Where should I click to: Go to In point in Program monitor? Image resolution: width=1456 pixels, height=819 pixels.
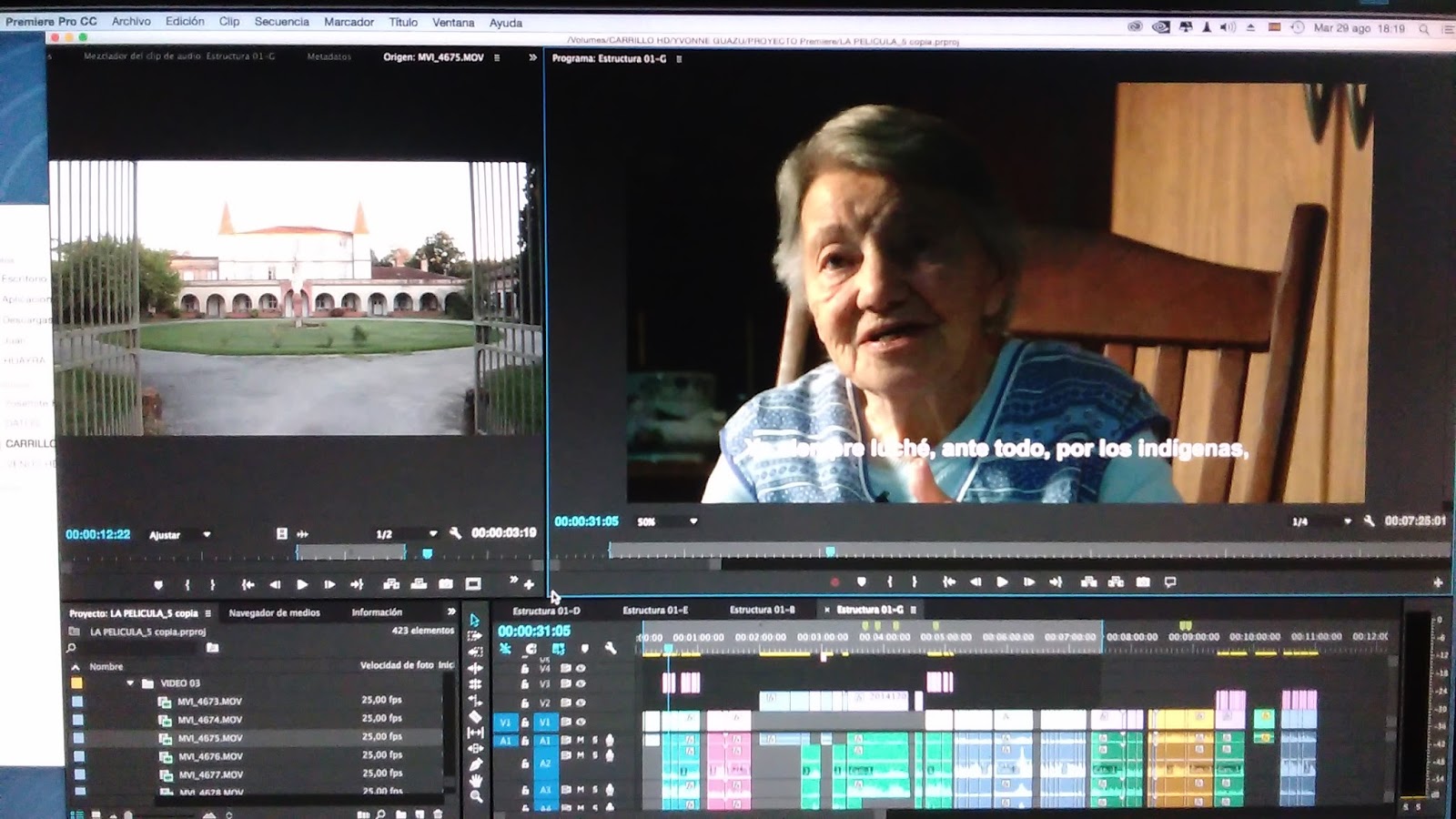point(949,582)
